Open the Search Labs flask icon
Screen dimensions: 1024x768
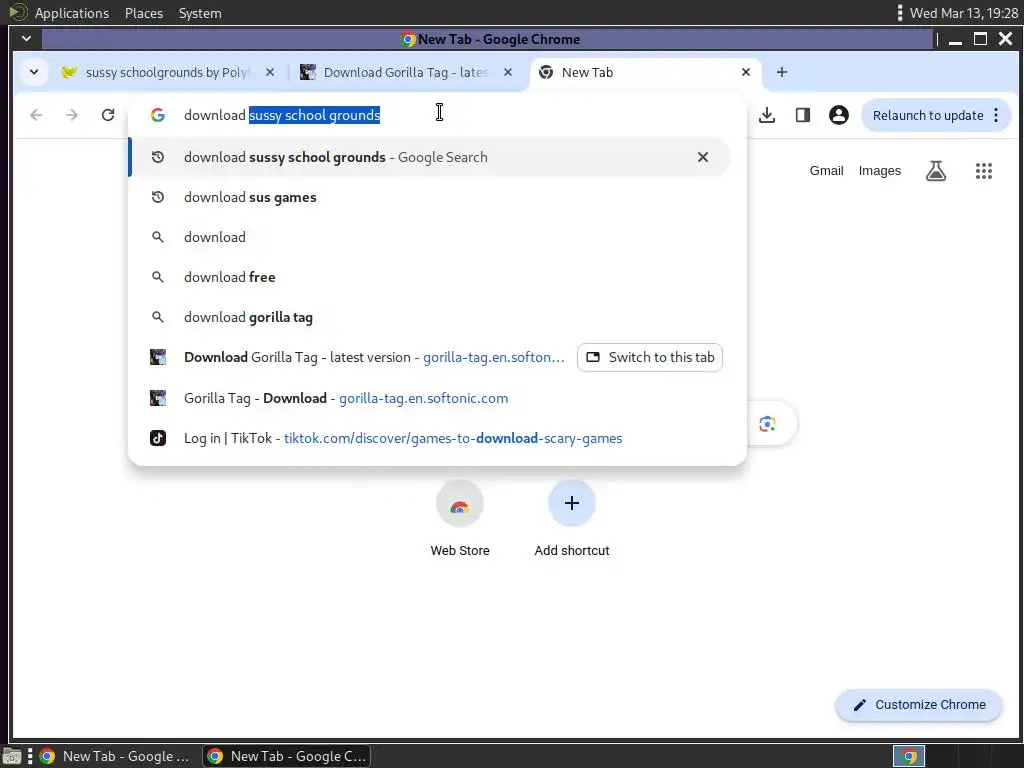coord(936,170)
